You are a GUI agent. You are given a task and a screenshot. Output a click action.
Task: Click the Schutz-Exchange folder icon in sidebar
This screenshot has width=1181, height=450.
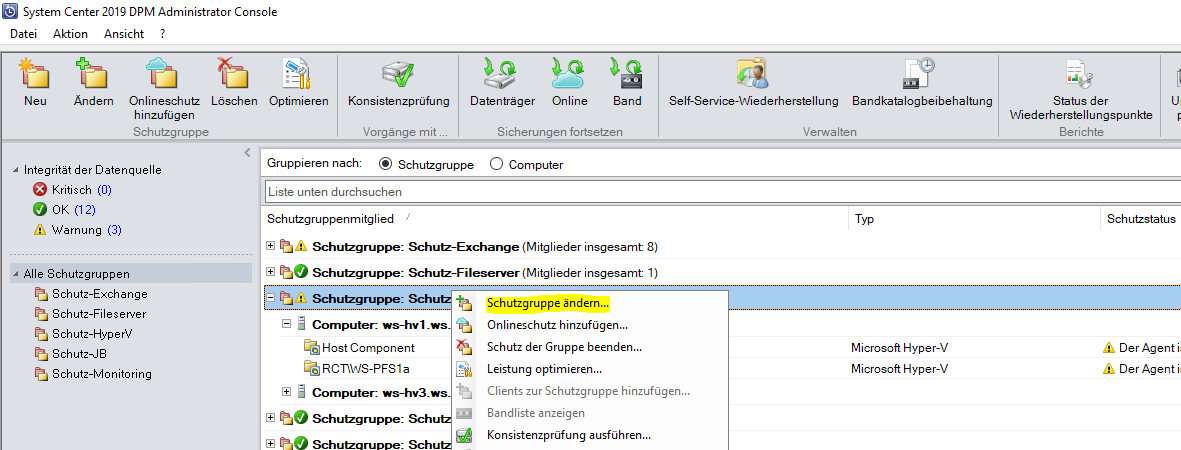[41, 294]
